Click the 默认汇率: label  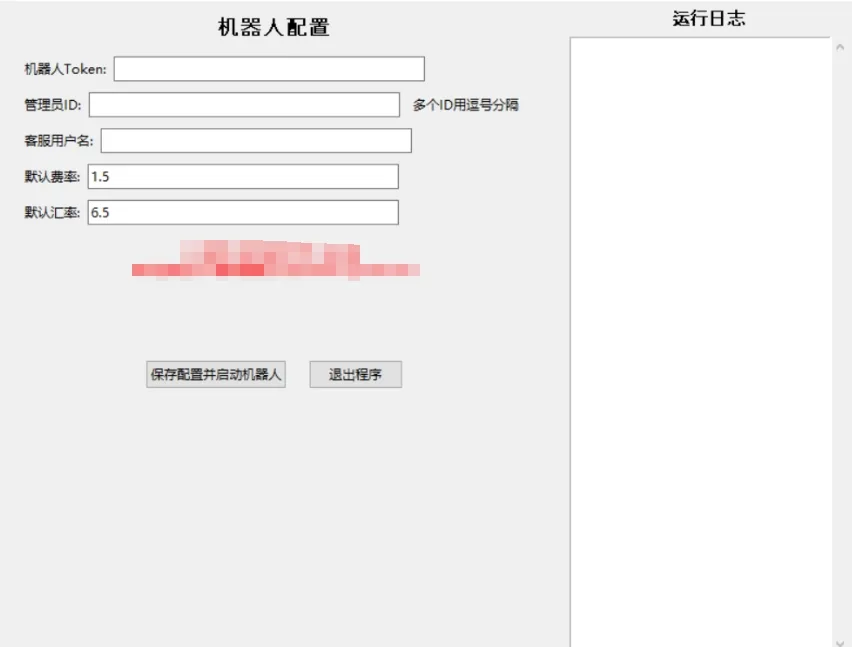[53, 213]
